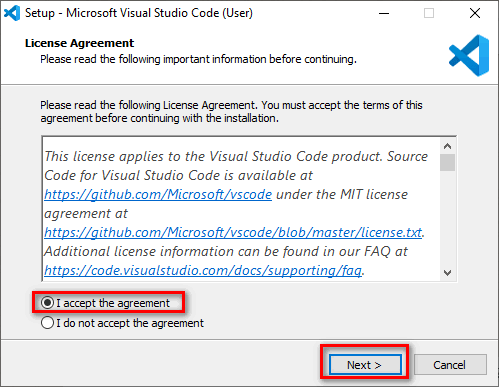This screenshot has width=499, height=387.
Task: Open the vscode license.txt link
Action: [x=233, y=232]
